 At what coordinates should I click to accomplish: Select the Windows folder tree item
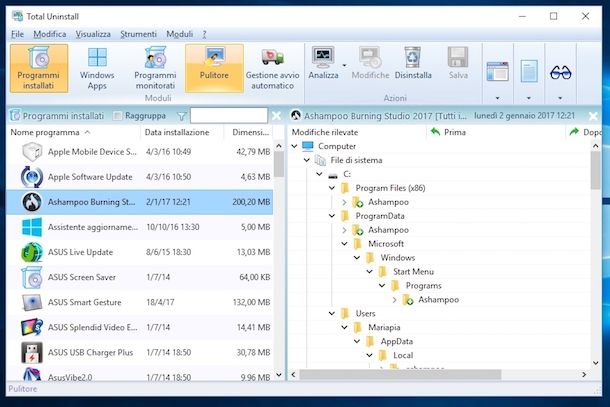pyautogui.click(x=398, y=258)
